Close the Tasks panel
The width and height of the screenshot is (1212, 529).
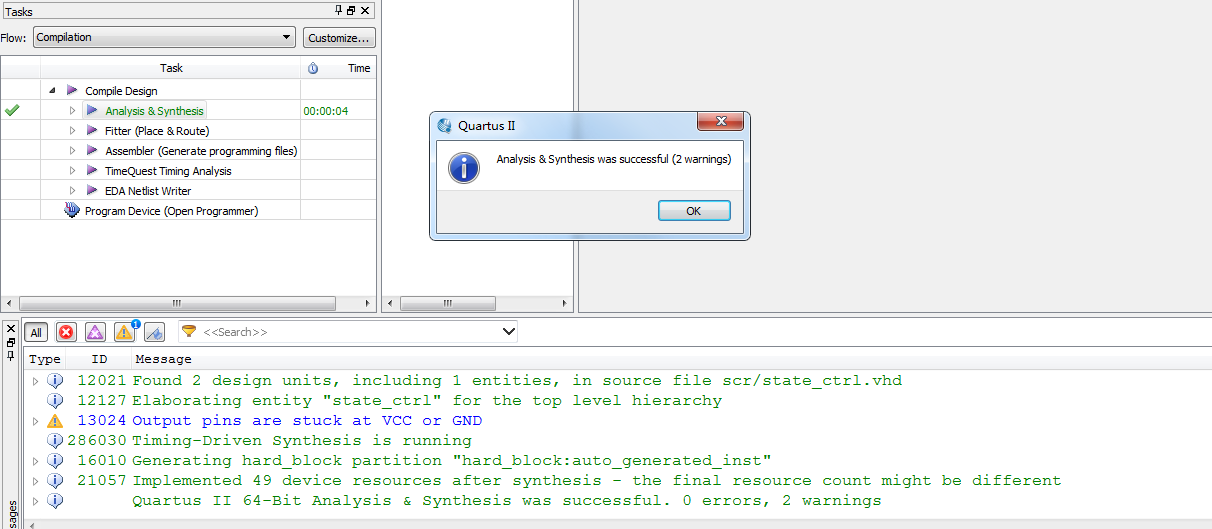[x=365, y=11]
